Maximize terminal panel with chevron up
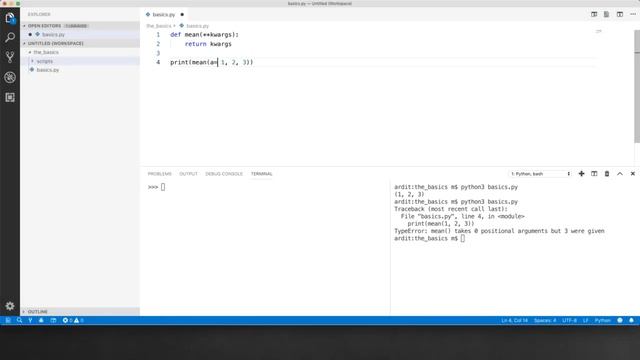Viewport: 640px width, 360px height. [620, 173]
